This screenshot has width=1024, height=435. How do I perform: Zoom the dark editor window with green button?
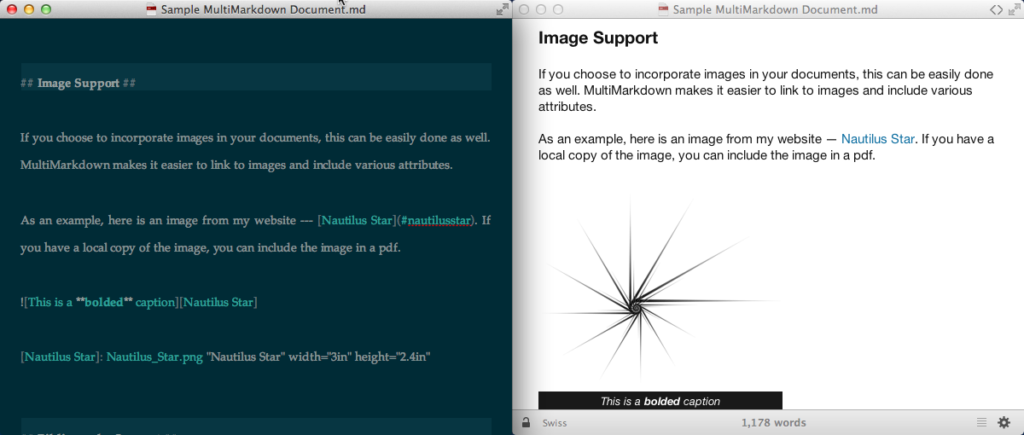(46, 9)
